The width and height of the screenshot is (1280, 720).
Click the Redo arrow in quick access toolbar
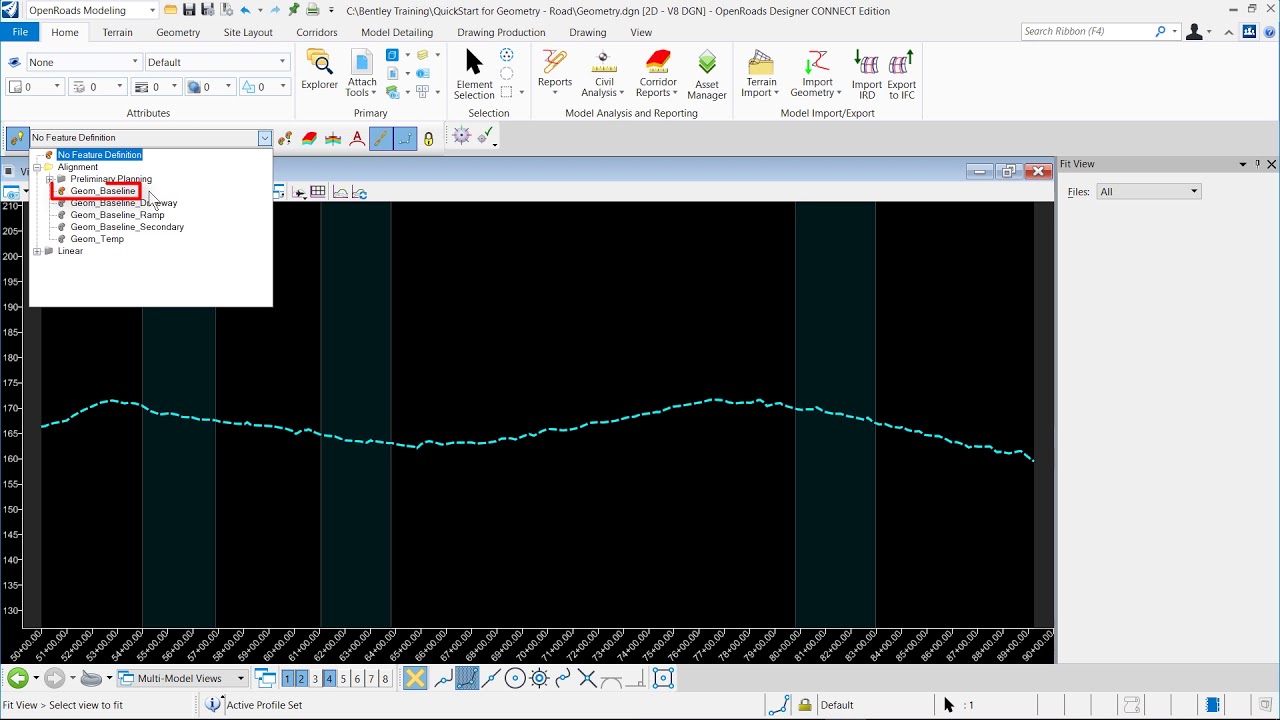[x=275, y=10]
